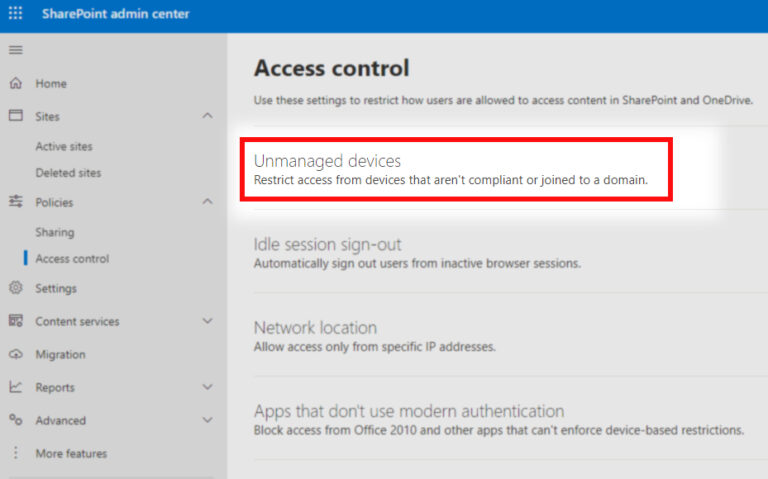
Task: Collapse the Sites section chevron
Action: coord(207,116)
